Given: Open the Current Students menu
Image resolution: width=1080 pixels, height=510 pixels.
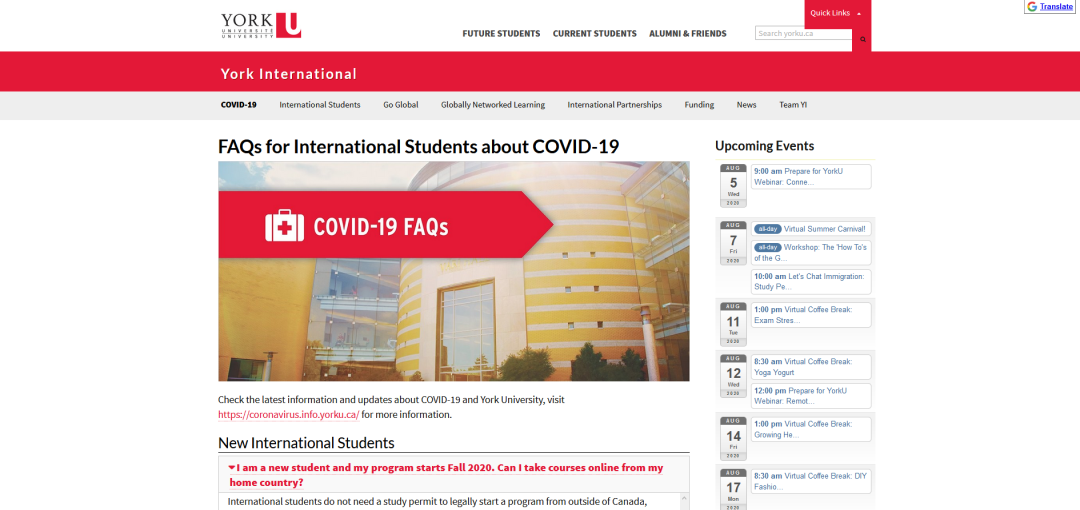Looking at the screenshot, I should 594,33.
